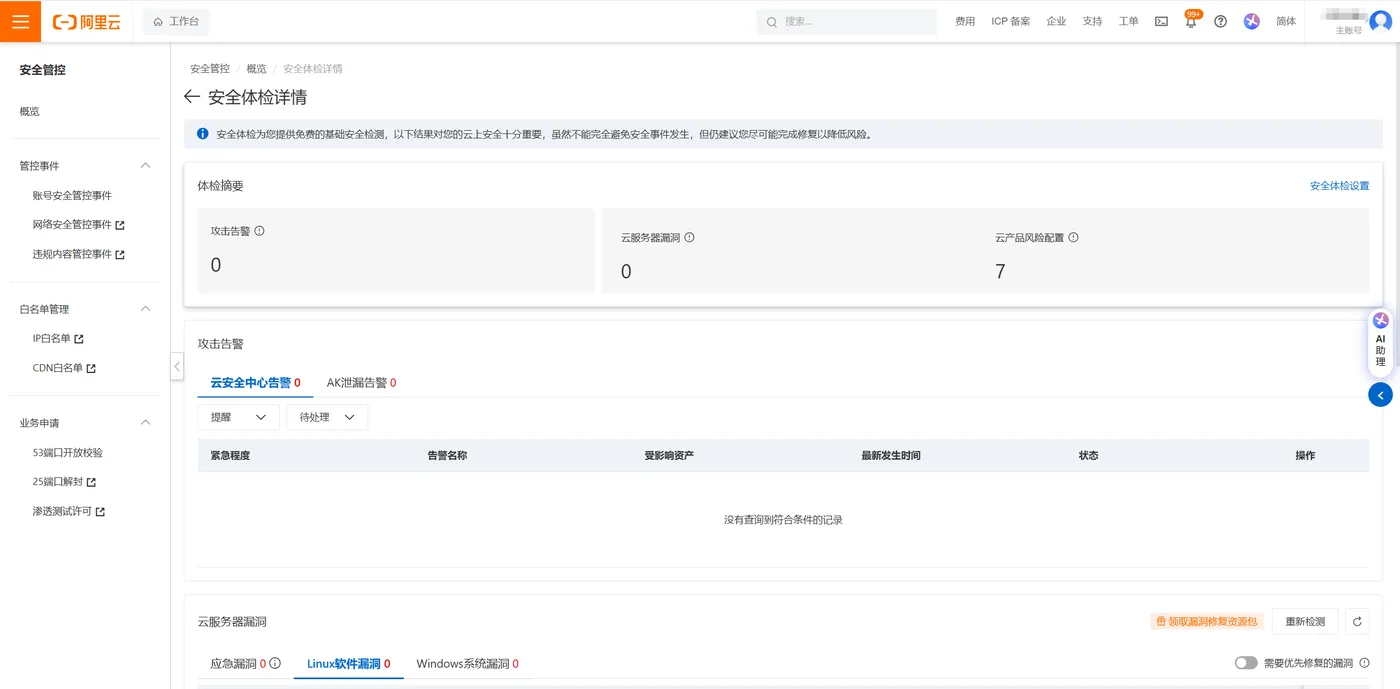
Task: Open IP白名单 external link
Action: 58,339
